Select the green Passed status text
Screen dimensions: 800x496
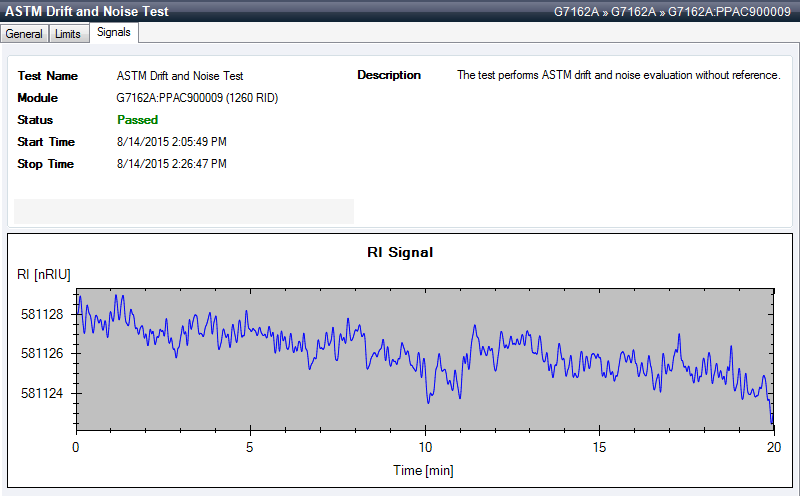pos(137,120)
